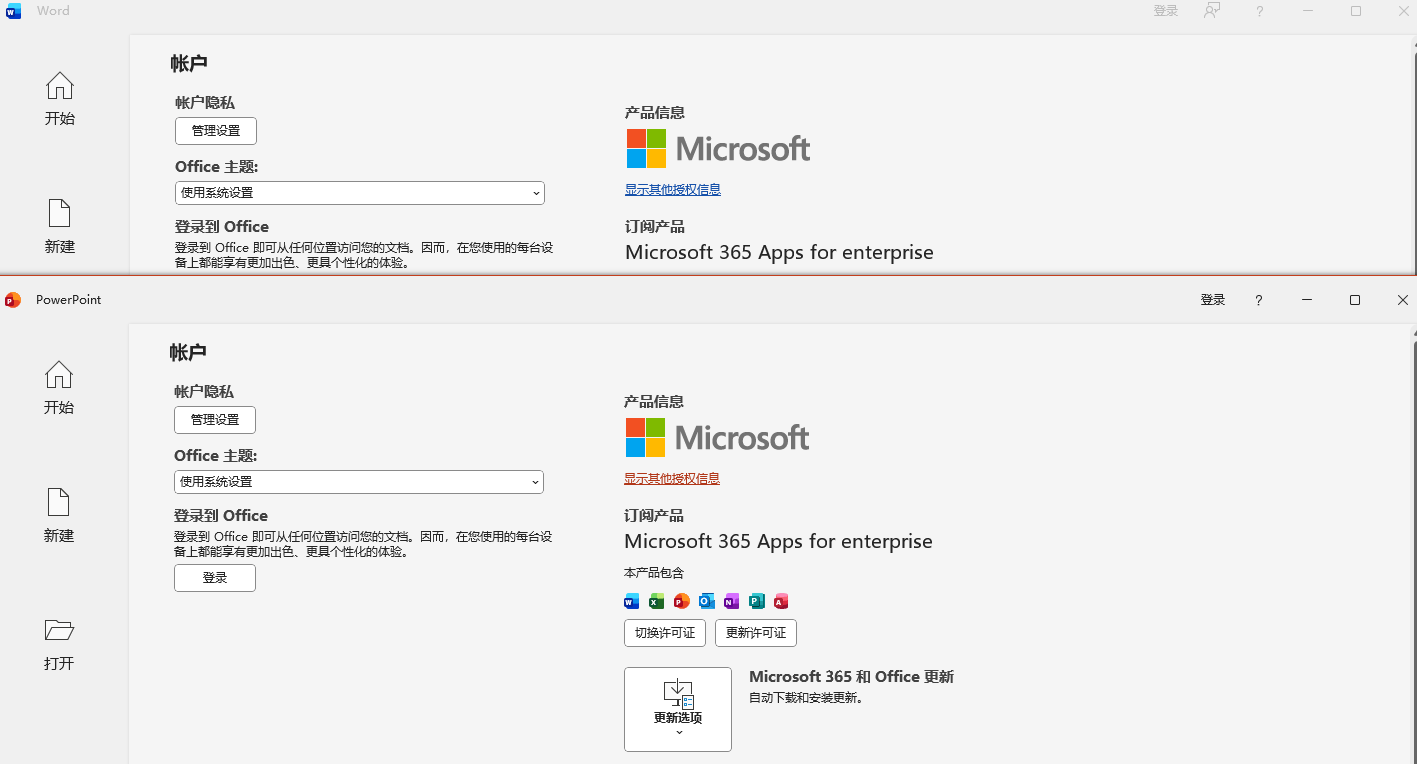Click the 登录 button under 登录到 Office
The width and height of the screenshot is (1417, 764).
(214, 578)
